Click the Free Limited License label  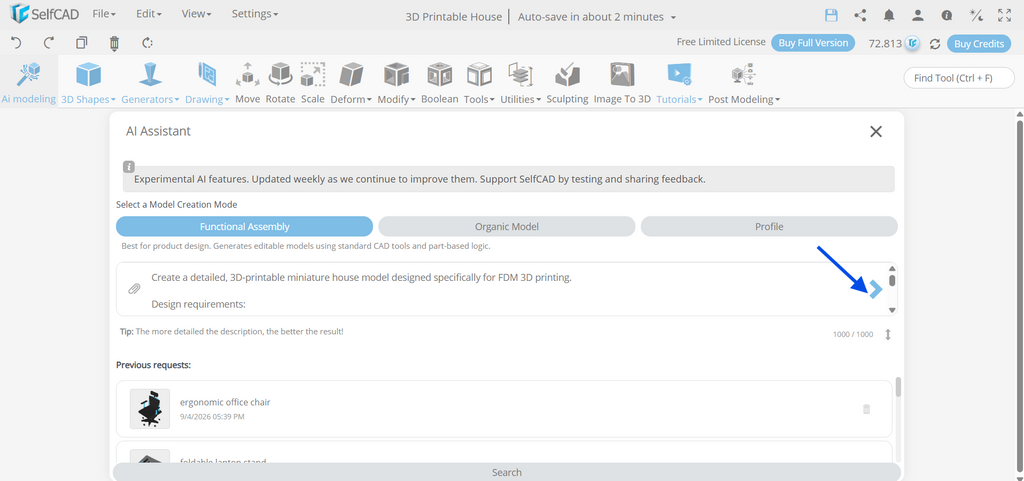721,42
